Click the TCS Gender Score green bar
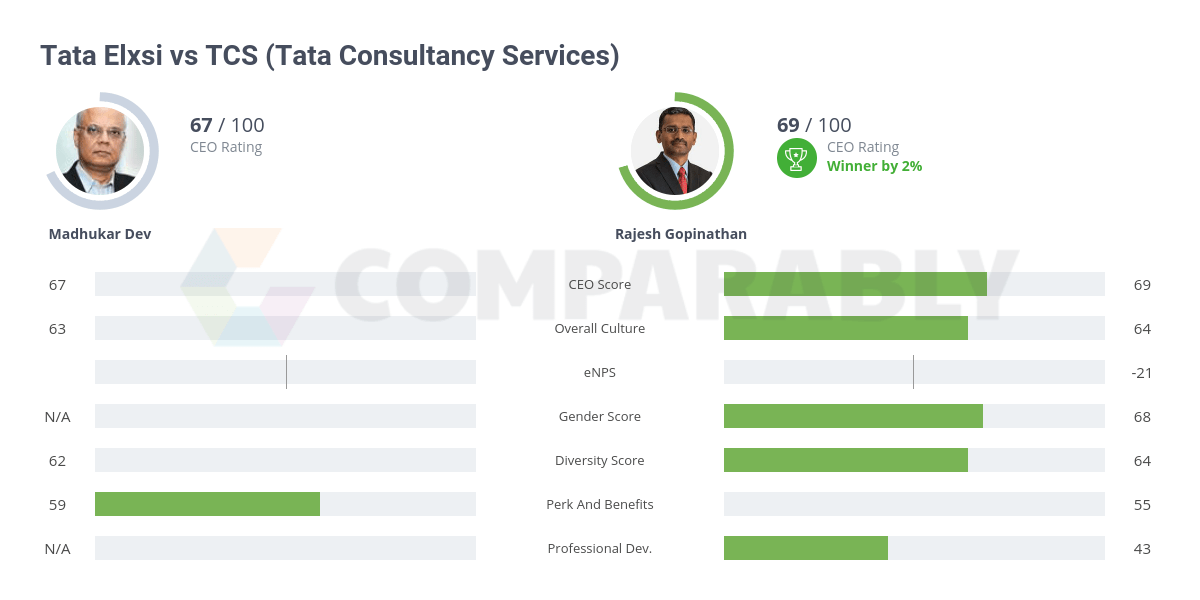The image size is (1200, 600). click(853, 416)
